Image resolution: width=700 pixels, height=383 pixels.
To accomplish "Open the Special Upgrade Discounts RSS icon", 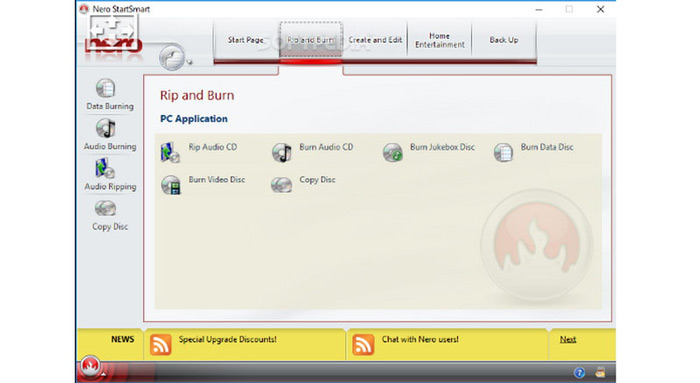I will (x=161, y=345).
